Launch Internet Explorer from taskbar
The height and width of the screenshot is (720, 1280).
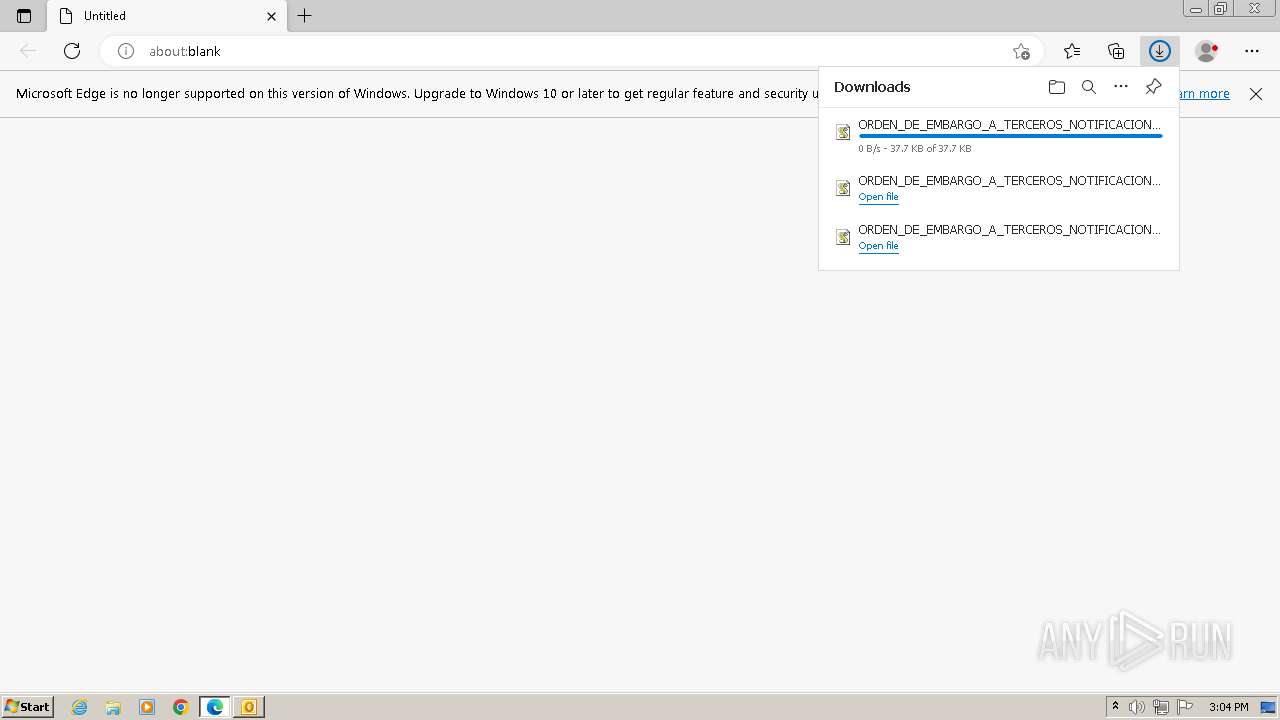tap(80, 707)
